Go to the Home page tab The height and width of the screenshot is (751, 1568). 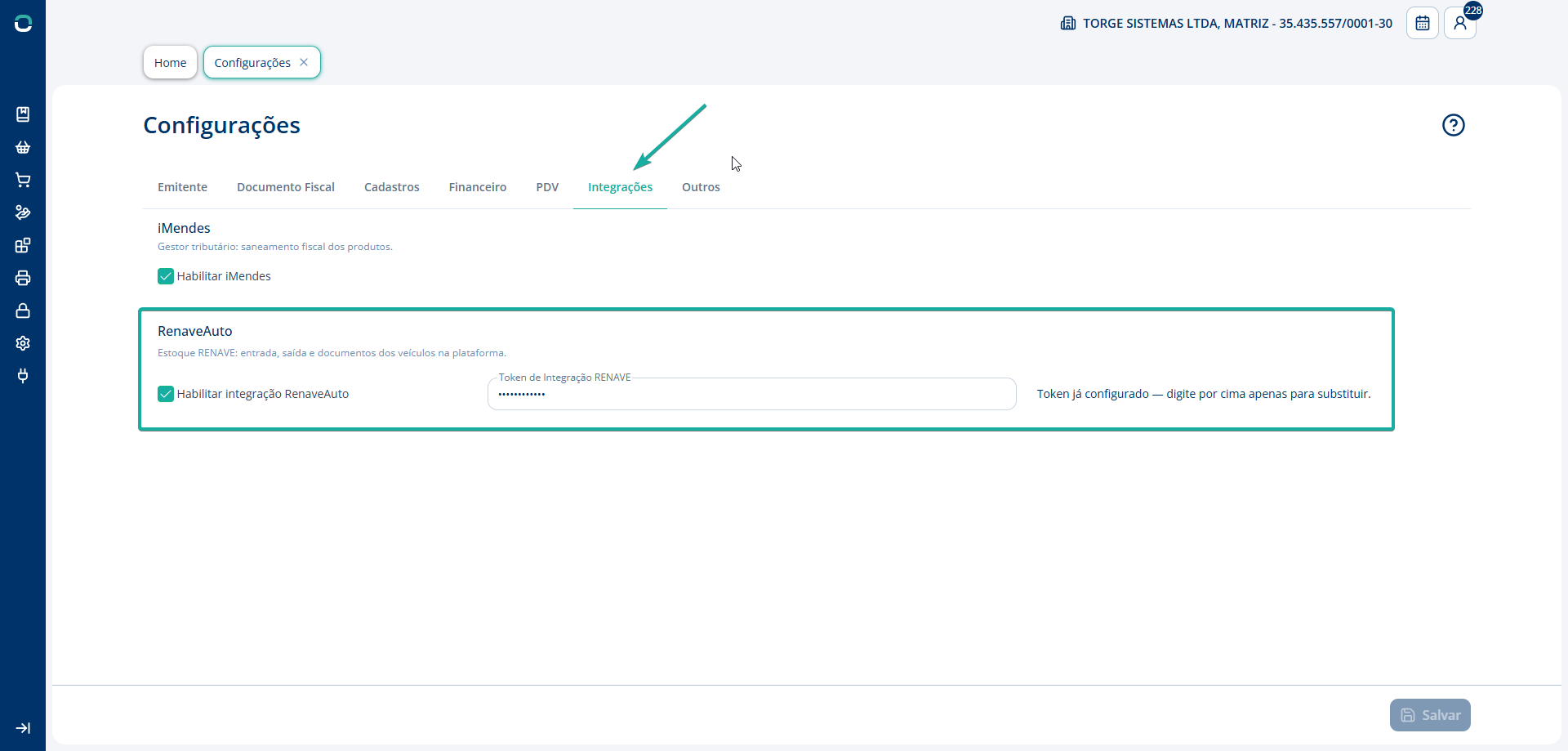[170, 62]
